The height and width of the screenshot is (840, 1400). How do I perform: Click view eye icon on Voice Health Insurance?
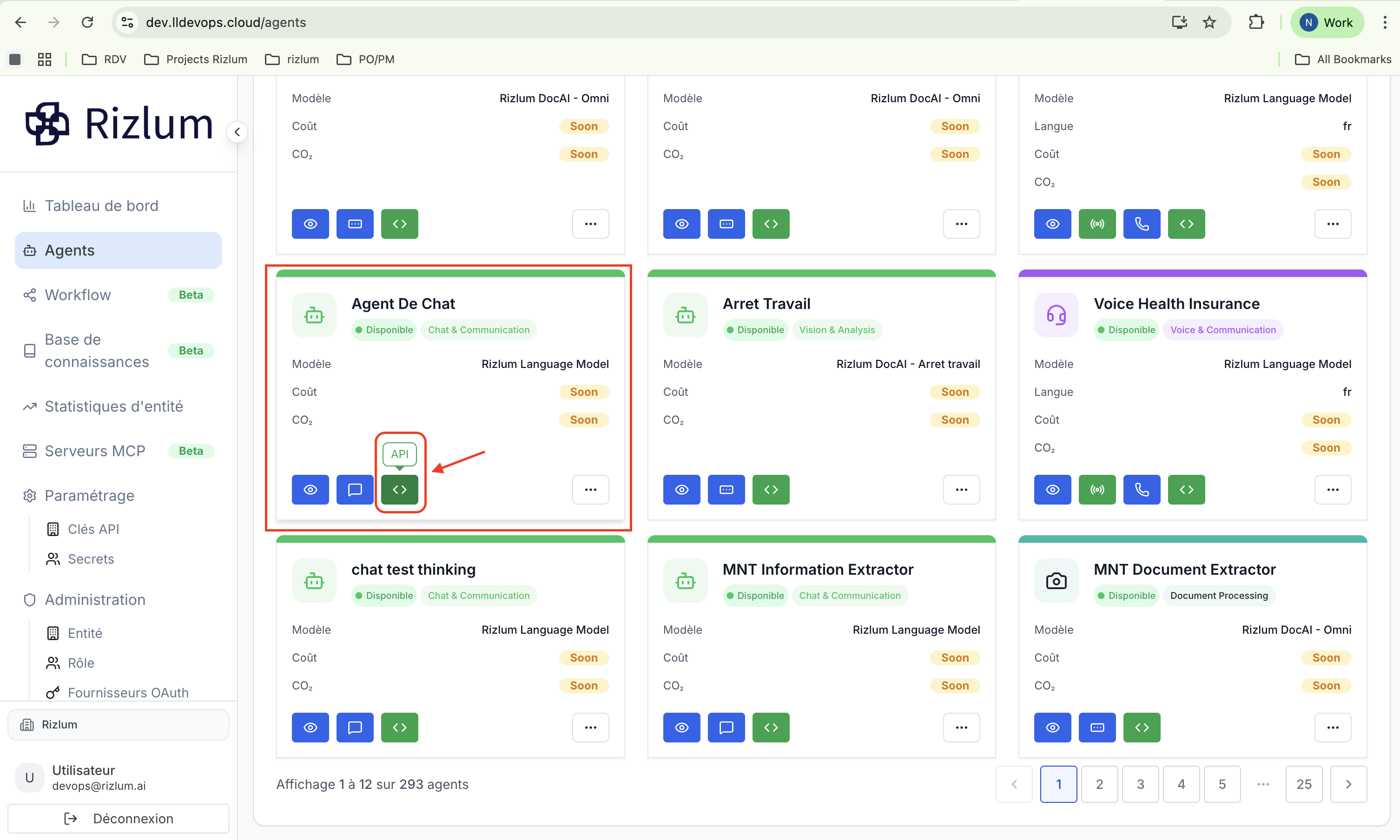(x=1052, y=489)
